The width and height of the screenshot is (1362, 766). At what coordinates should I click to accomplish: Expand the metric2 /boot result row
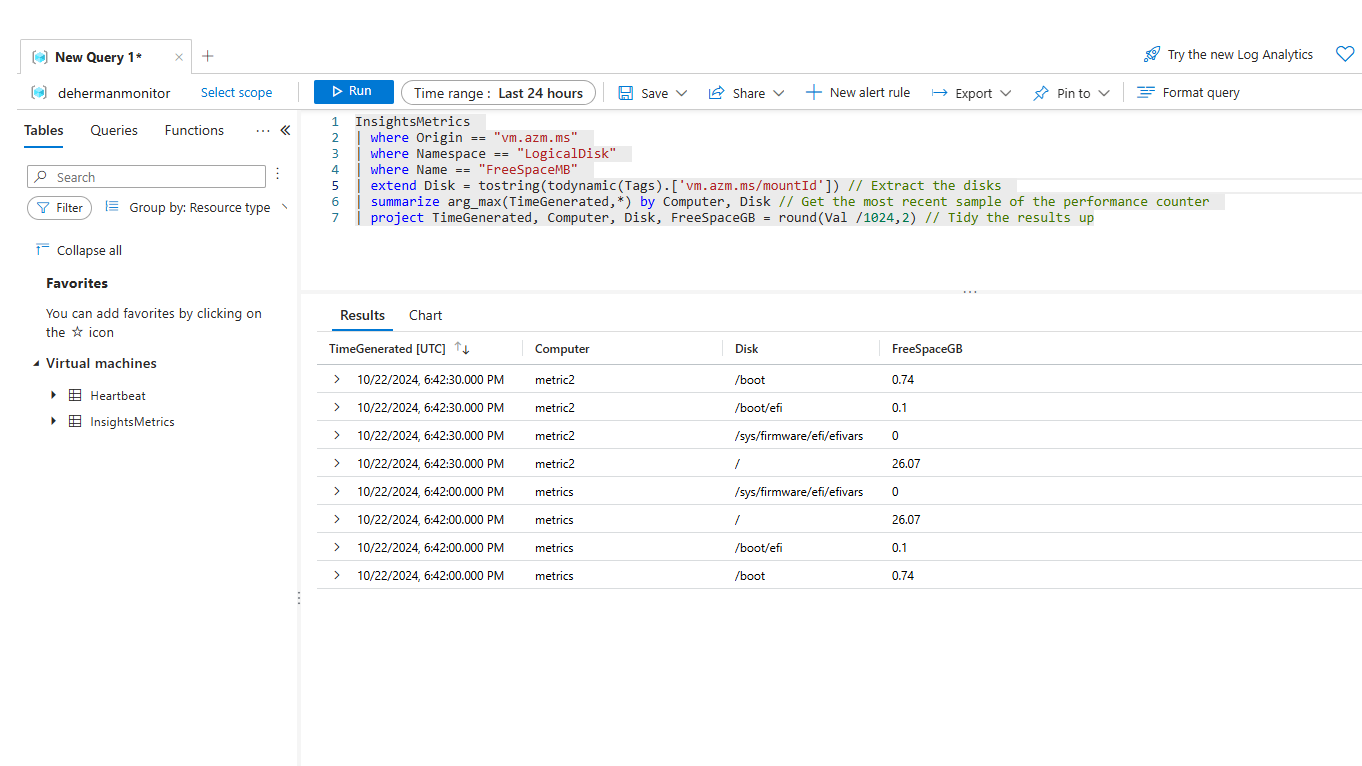pyautogui.click(x=336, y=379)
